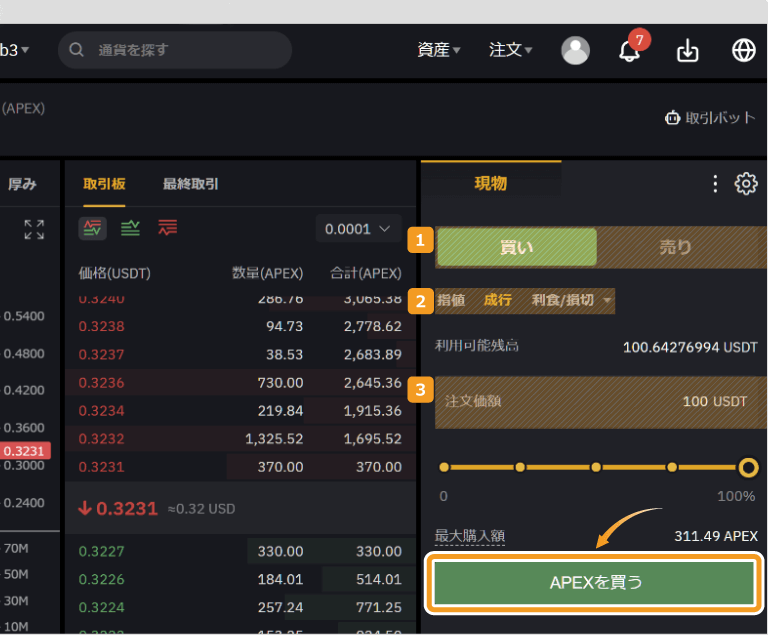
Task: Click ask price 0.3237
Action: click(101, 355)
